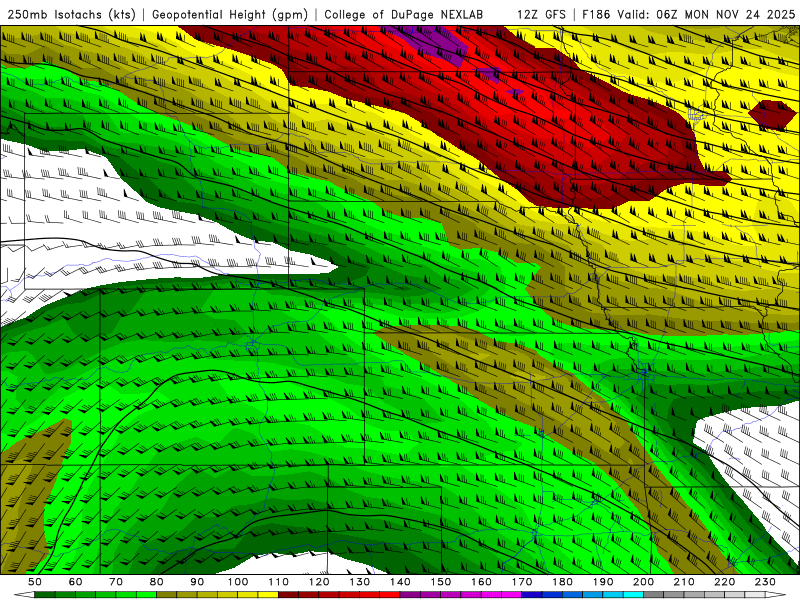The height and width of the screenshot is (600, 800).
Task: Click the cyan swatch left of 200
Action: pyautogui.click(x=633, y=595)
